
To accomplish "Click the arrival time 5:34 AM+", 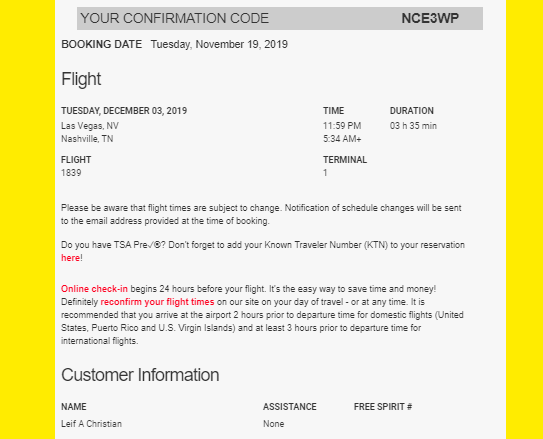I will 342,139.
